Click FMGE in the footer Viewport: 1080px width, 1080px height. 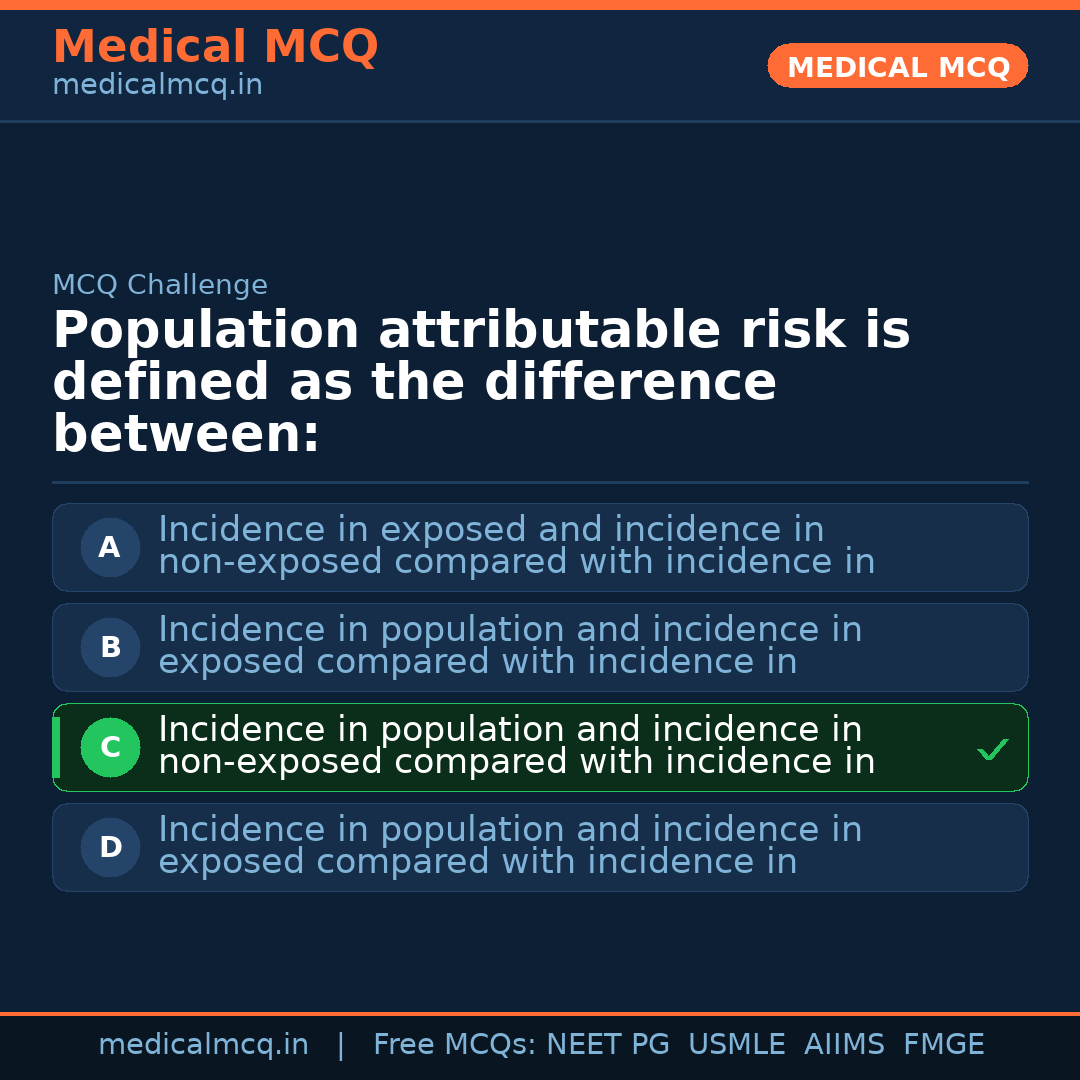tap(943, 1045)
